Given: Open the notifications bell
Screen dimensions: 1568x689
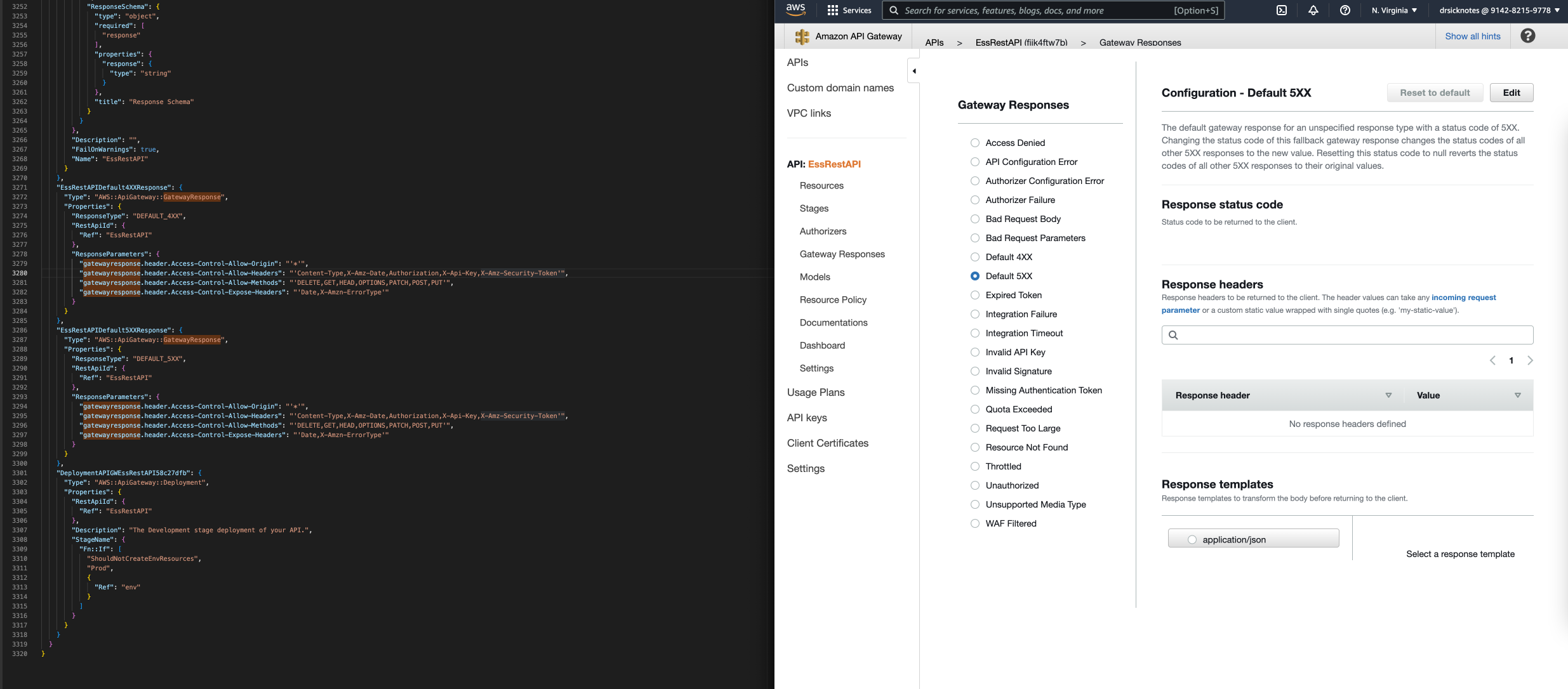Looking at the screenshot, I should [1313, 10].
